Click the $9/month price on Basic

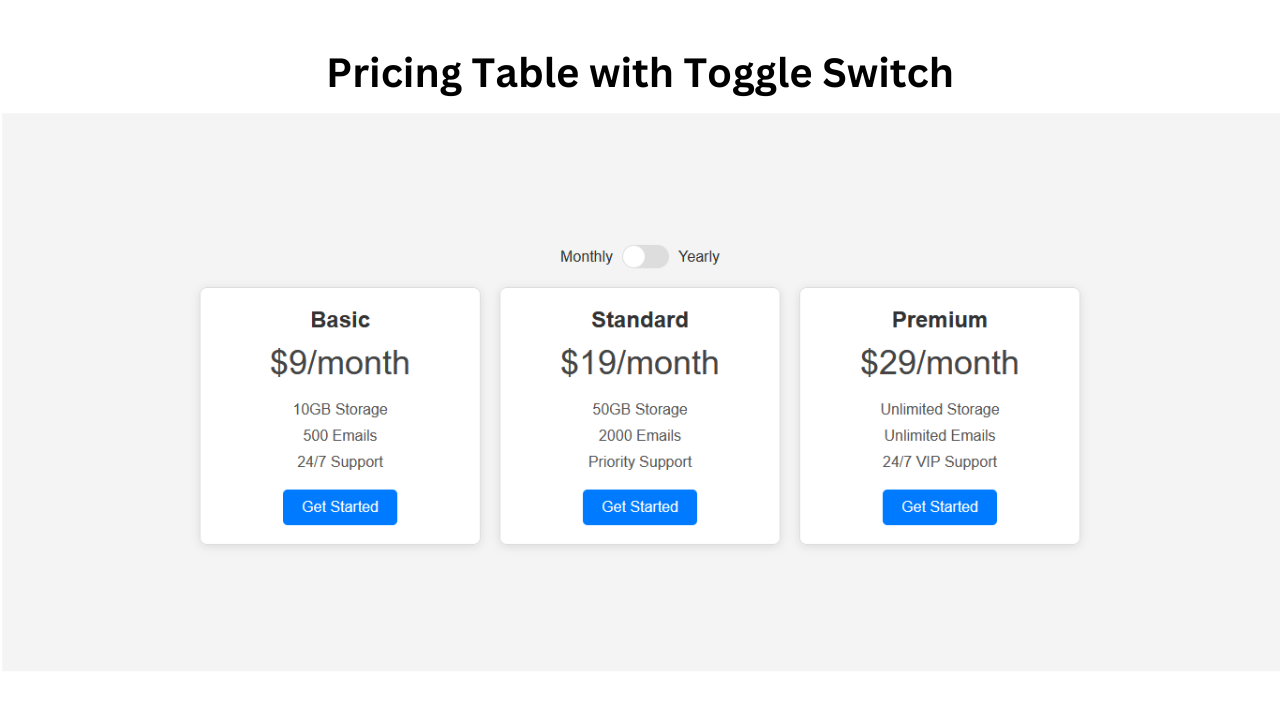click(340, 362)
